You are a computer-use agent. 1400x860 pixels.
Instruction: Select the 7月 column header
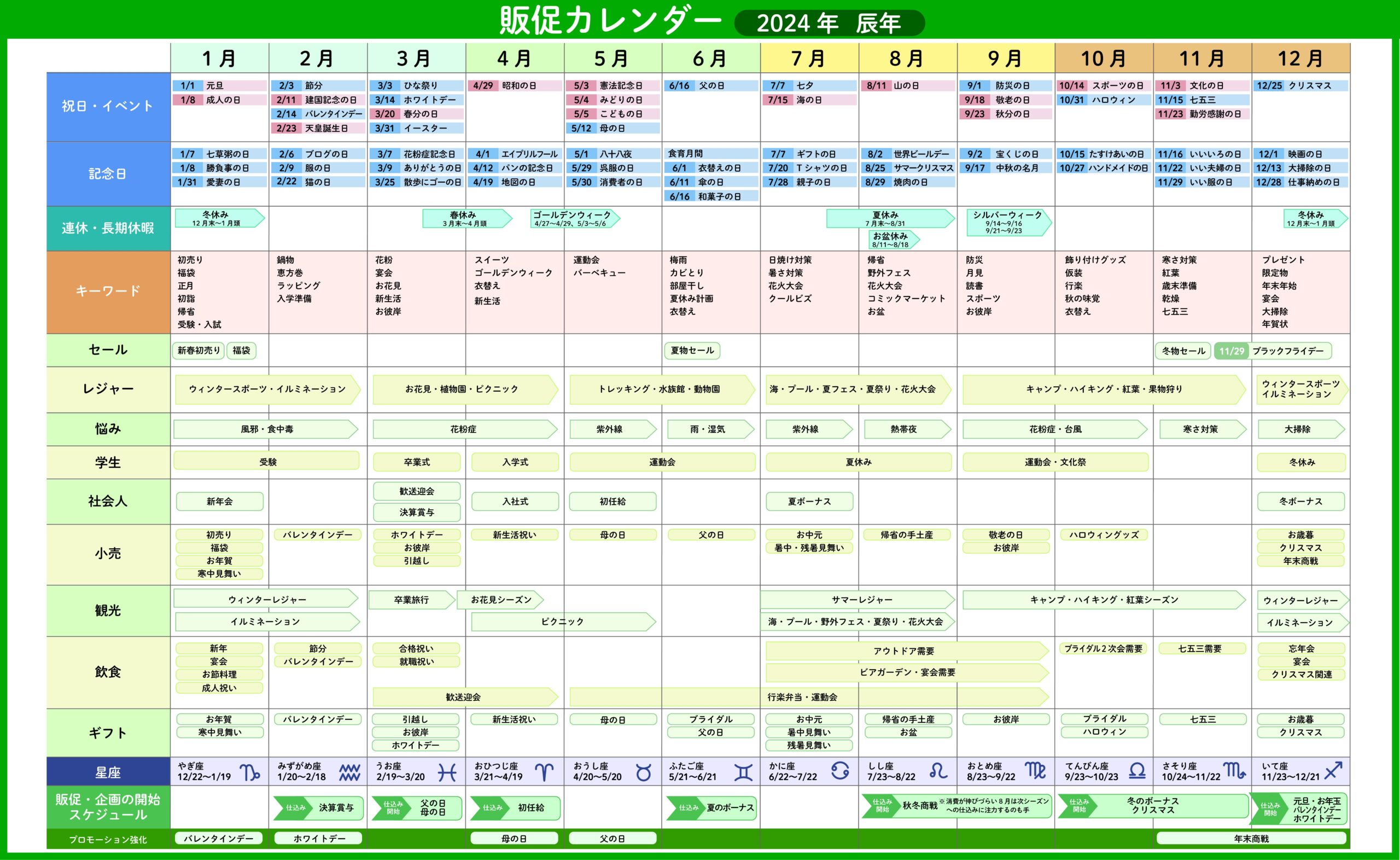[809, 58]
